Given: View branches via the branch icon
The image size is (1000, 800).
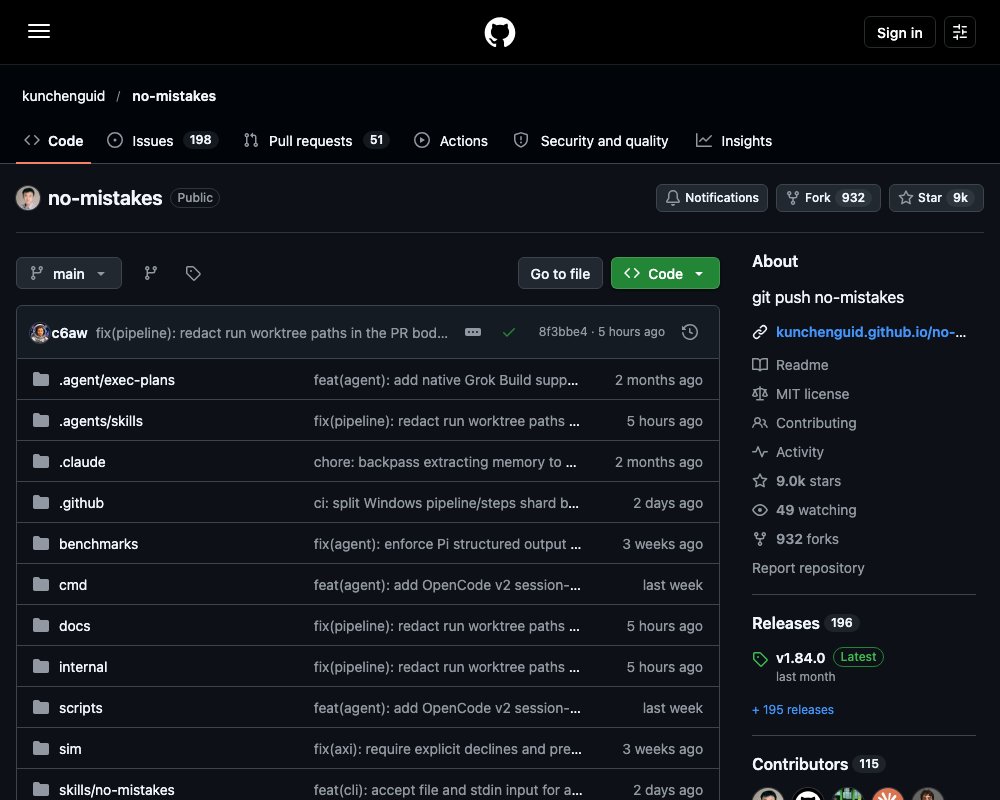Looking at the screenshot, I should point(151,273).
